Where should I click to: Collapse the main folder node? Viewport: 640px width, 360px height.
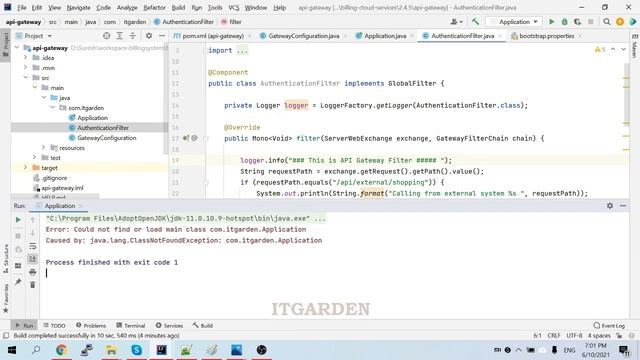pyautogui.click(x=35, y=87)
